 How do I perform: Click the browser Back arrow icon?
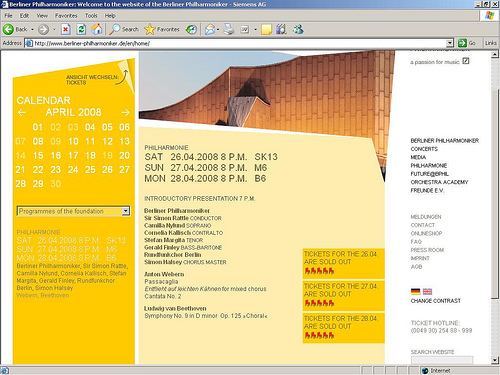coord(8,30)
